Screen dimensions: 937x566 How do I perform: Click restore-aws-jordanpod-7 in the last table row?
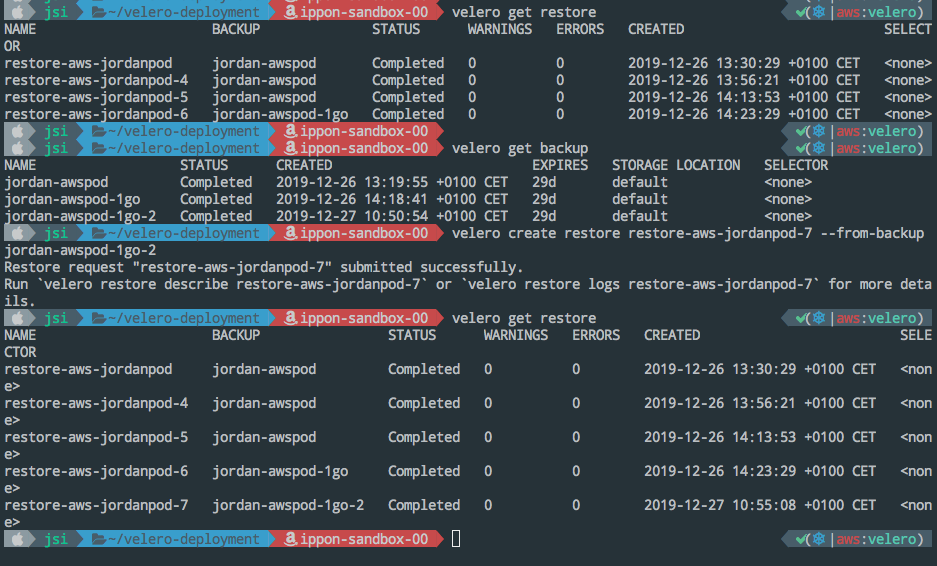(x=96, y=505)
